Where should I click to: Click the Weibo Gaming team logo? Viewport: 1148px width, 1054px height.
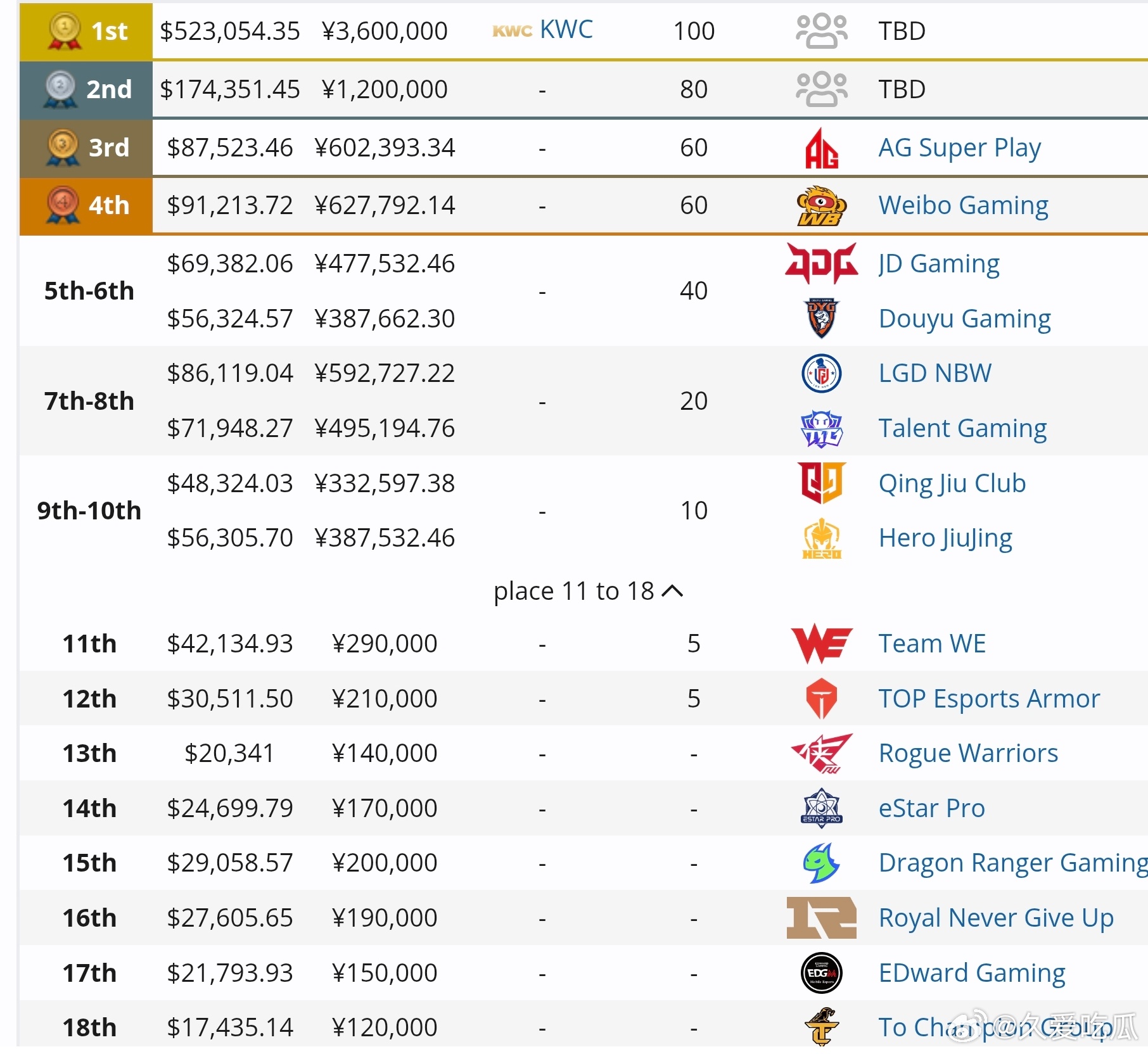(x=822, y=206)
